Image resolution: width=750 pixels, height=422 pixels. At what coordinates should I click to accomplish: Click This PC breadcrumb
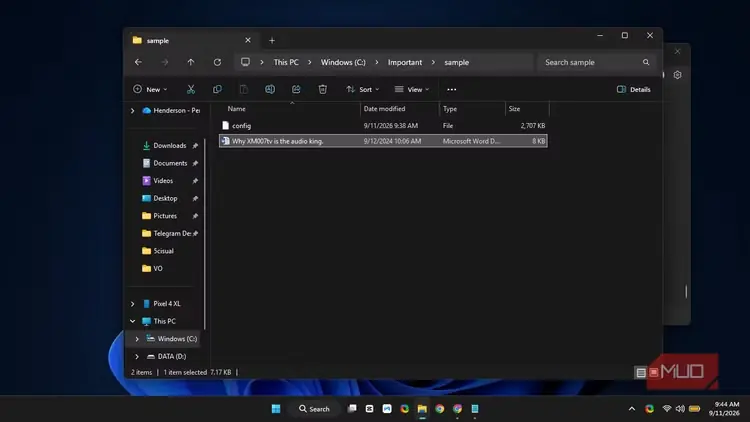pos(286,62)
